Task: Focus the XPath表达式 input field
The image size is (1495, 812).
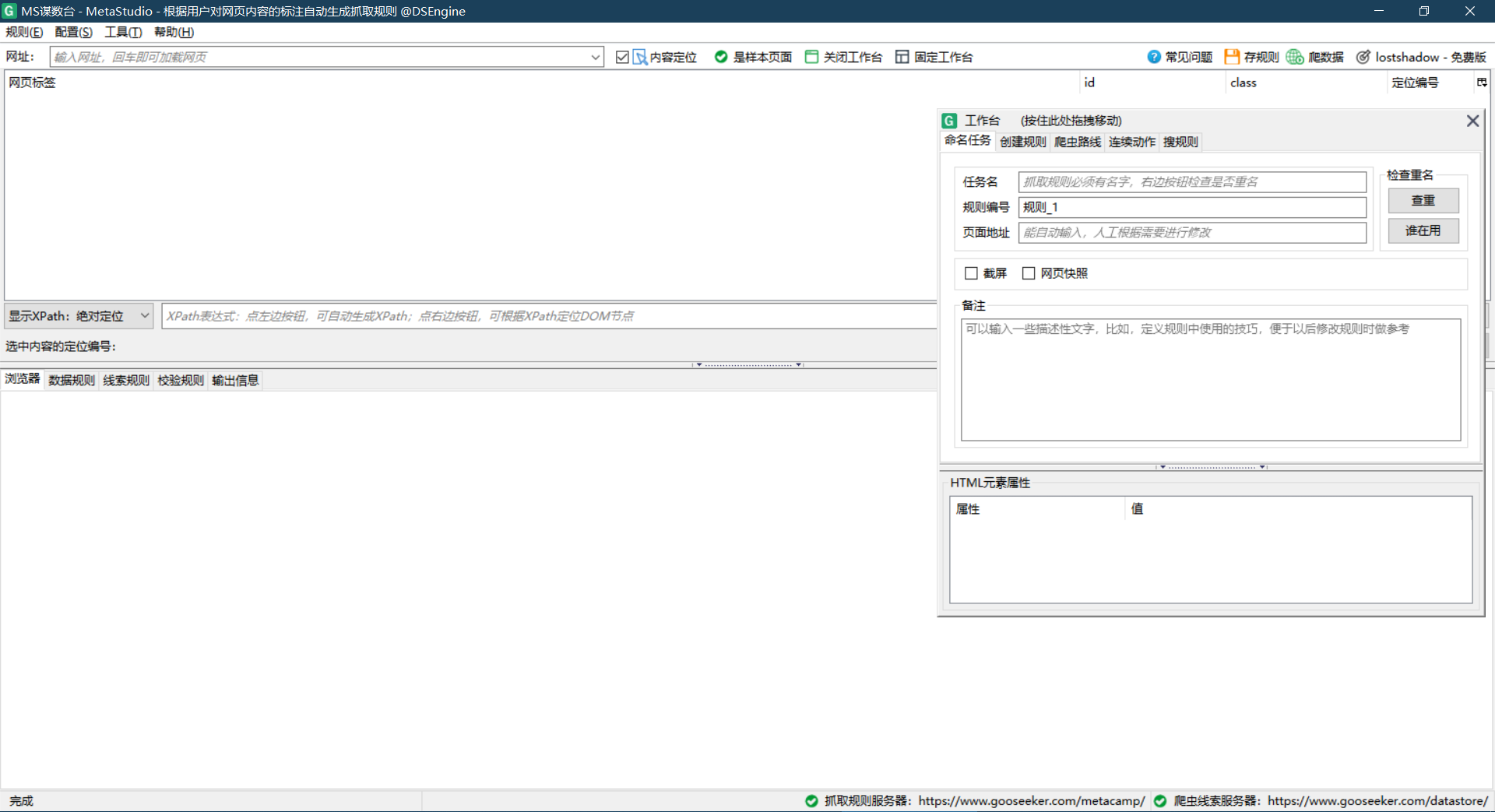Action: pyautogui.click(x=550, y=316)
